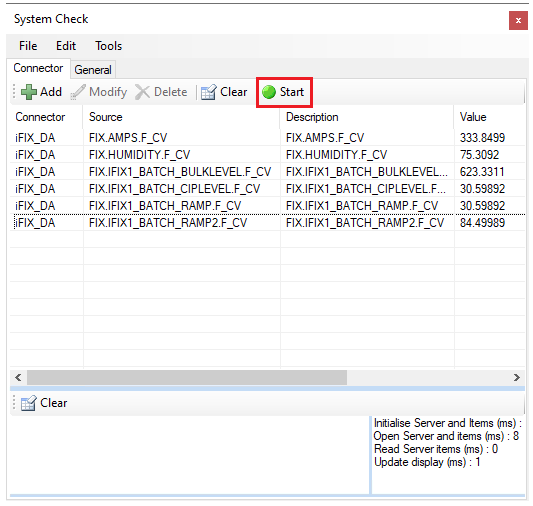The image size is (533, 506).
Task: Click the scrollbar right arrow
Action: point(517,377)
